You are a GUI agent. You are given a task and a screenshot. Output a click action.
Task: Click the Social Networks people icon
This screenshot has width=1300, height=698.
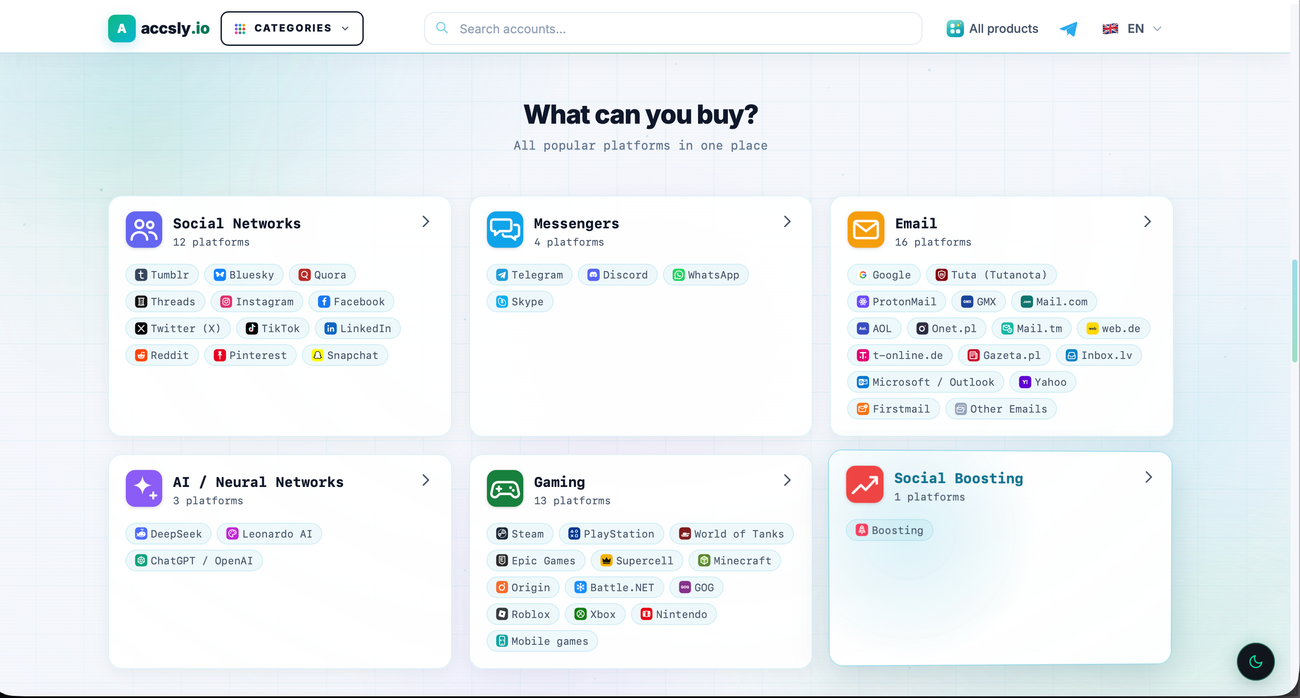(x=144, y=230)
